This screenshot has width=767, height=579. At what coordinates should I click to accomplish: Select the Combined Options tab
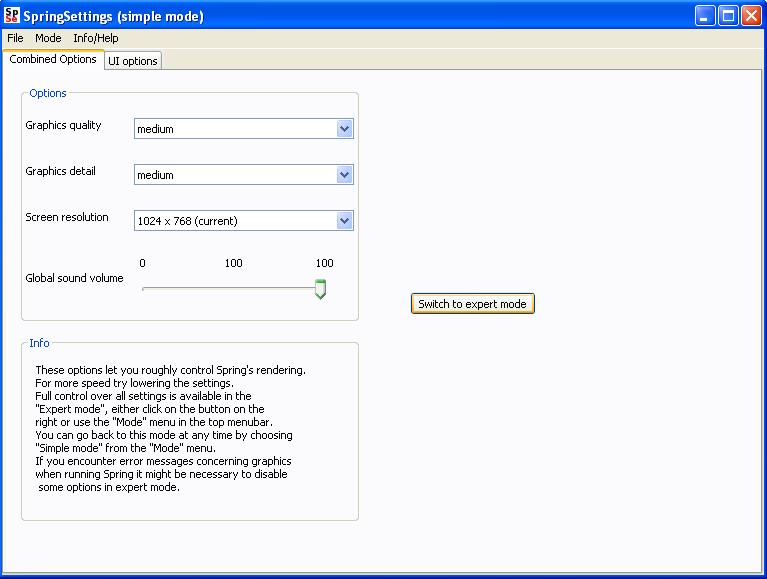(x=53, y=59)
